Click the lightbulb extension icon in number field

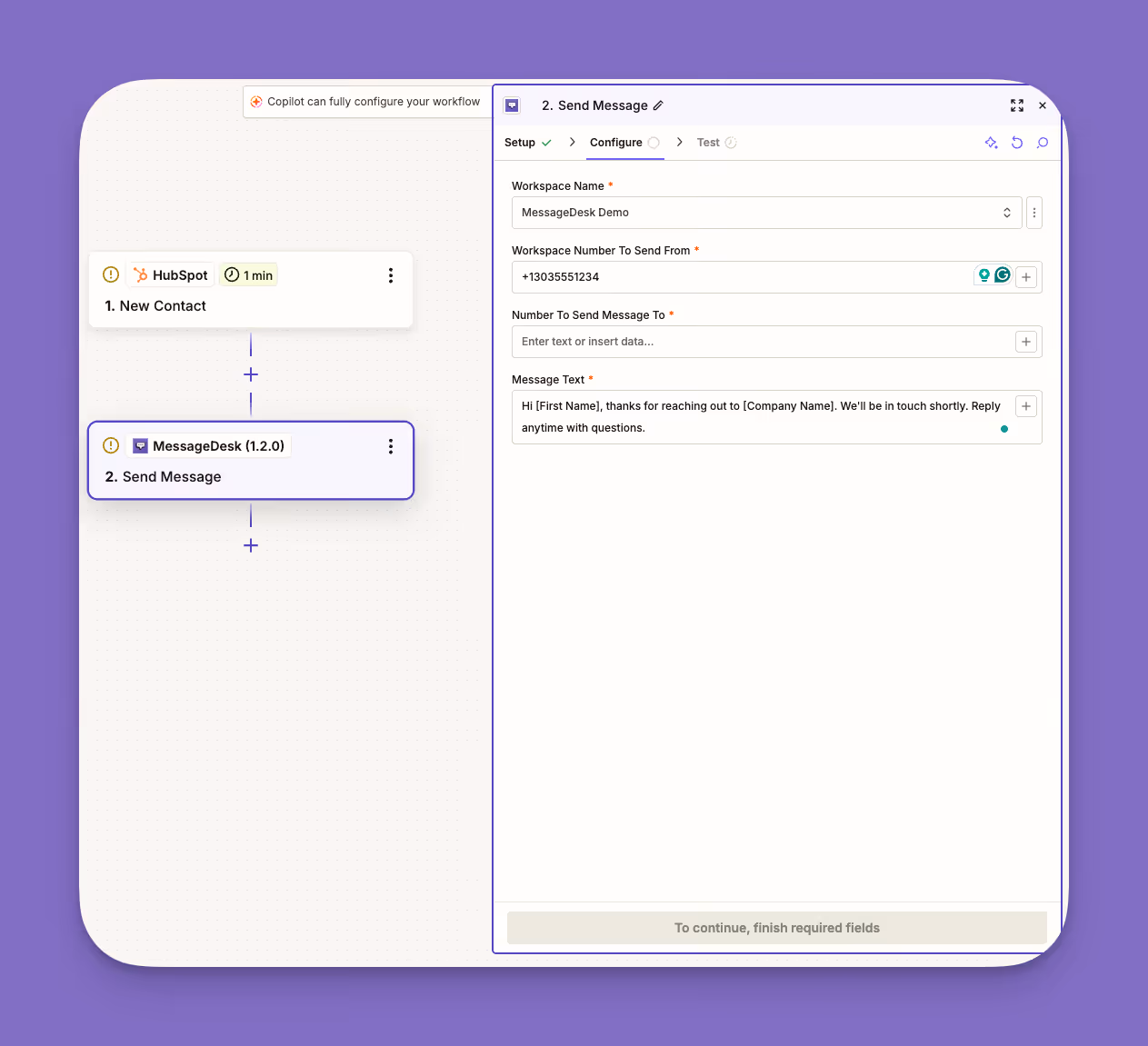tap(983, 275)
